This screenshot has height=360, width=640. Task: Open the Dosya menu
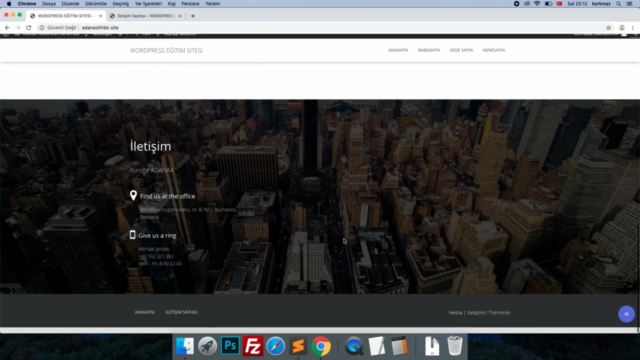click(49, 4)
